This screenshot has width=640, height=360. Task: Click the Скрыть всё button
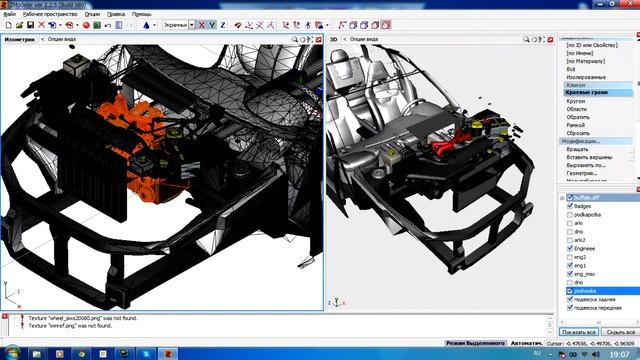[x=620, y=332]
